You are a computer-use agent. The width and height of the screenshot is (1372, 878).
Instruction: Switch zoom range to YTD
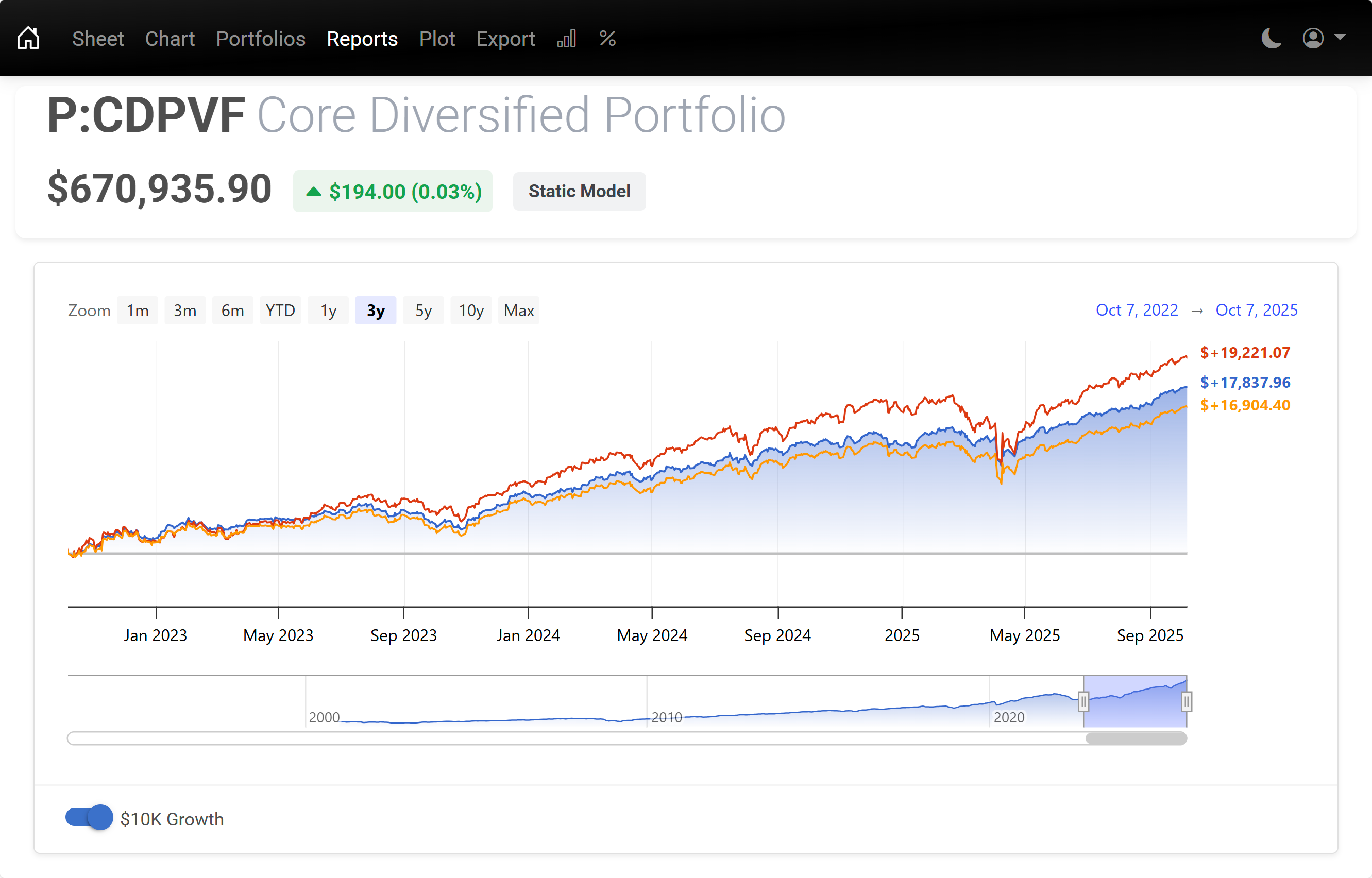(280, 310)
